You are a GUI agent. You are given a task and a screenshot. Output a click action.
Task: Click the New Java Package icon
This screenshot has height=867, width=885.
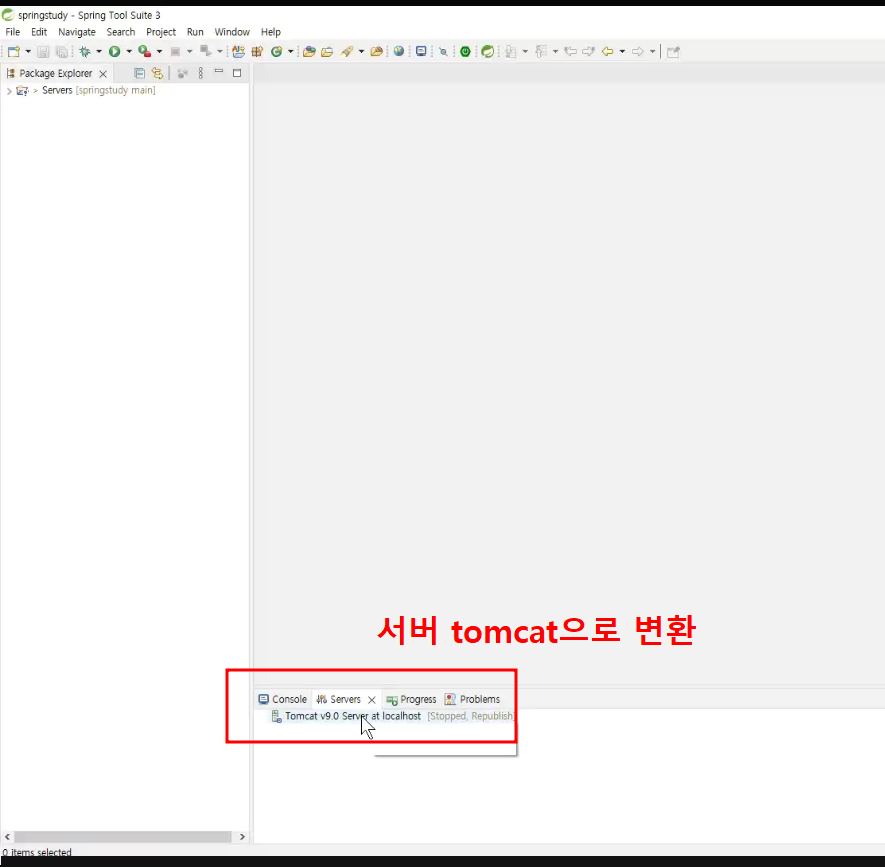(x=257, y=52)
